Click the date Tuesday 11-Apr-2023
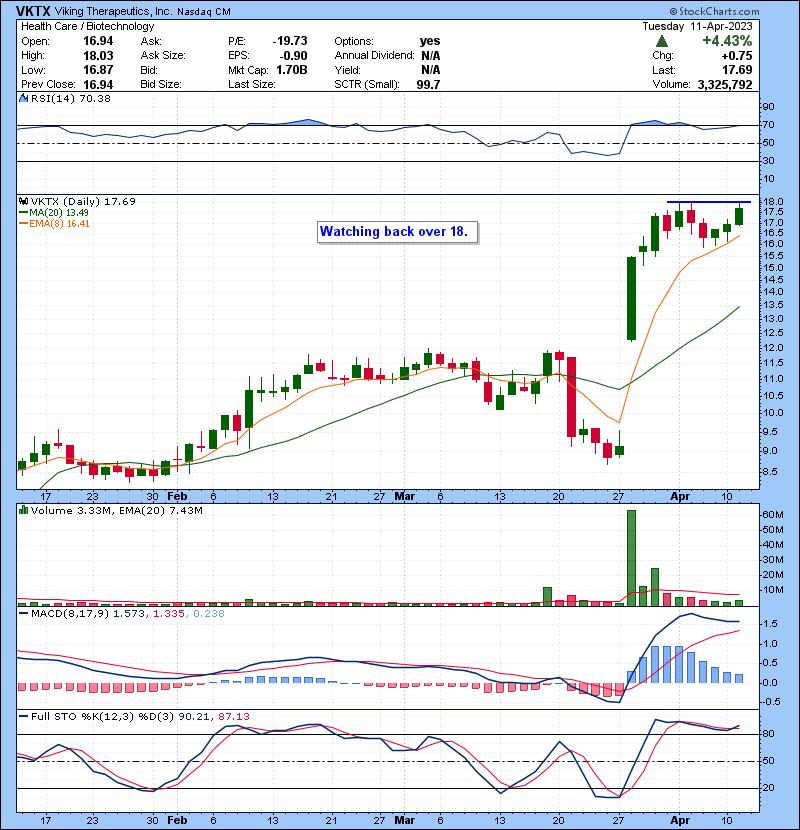Image resolution: width=800 pixels, height=830 pixels. [x=697, y=26]
